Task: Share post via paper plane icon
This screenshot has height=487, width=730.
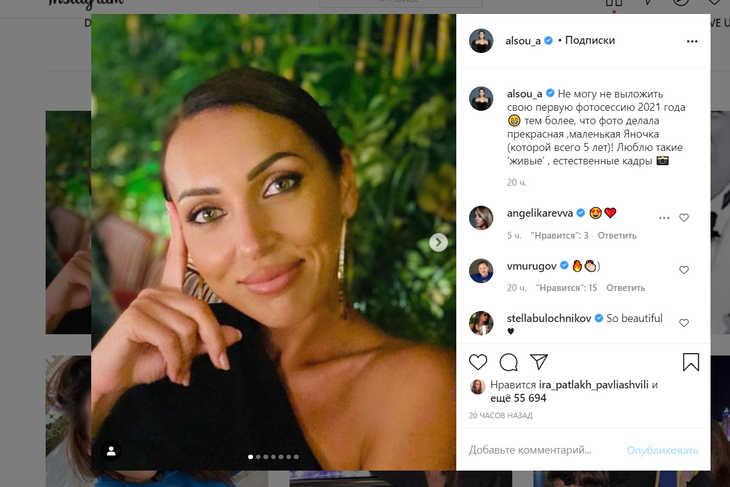Action: click(538, 361)
